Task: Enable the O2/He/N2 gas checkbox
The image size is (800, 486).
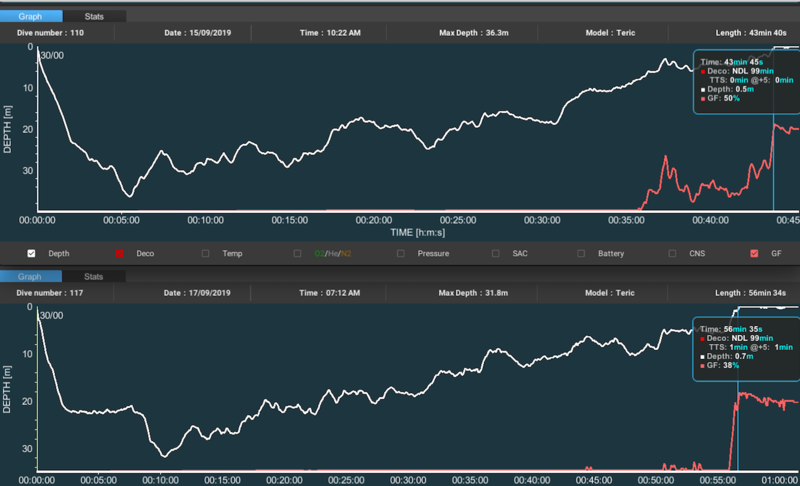Action: [297, 254]
